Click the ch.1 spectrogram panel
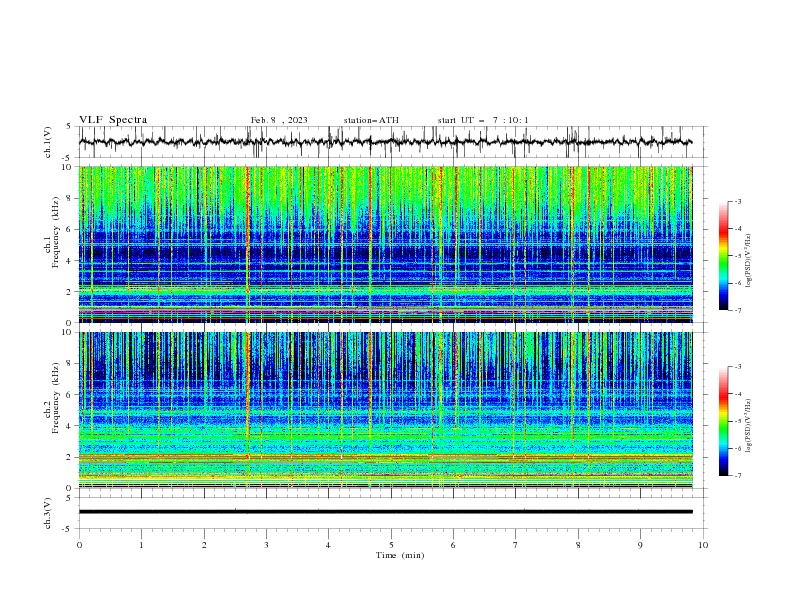792x612 pixels. 386,244
